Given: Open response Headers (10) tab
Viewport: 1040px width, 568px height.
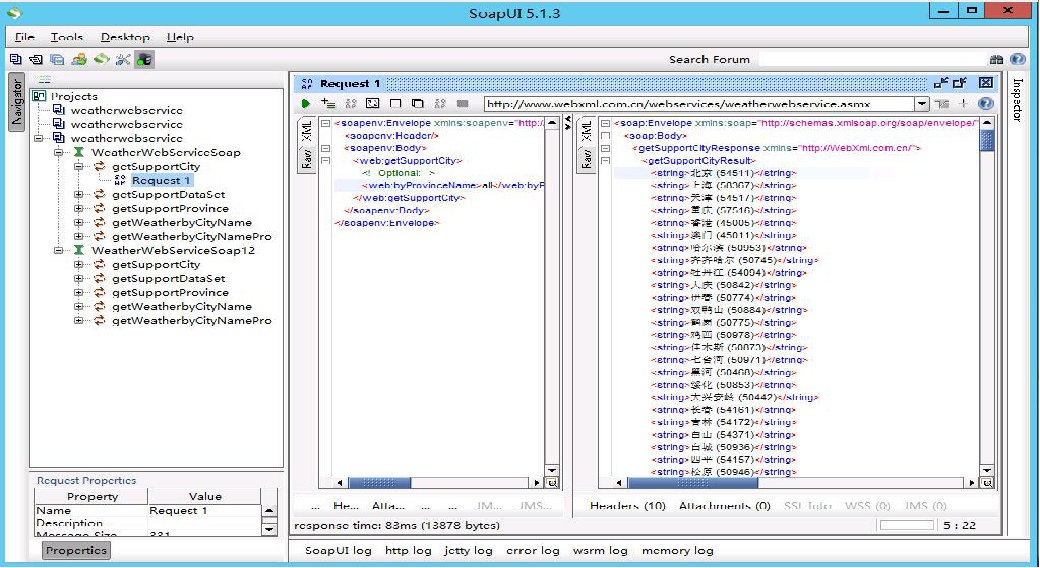Looking at the screenshot, I should (627, 506).
